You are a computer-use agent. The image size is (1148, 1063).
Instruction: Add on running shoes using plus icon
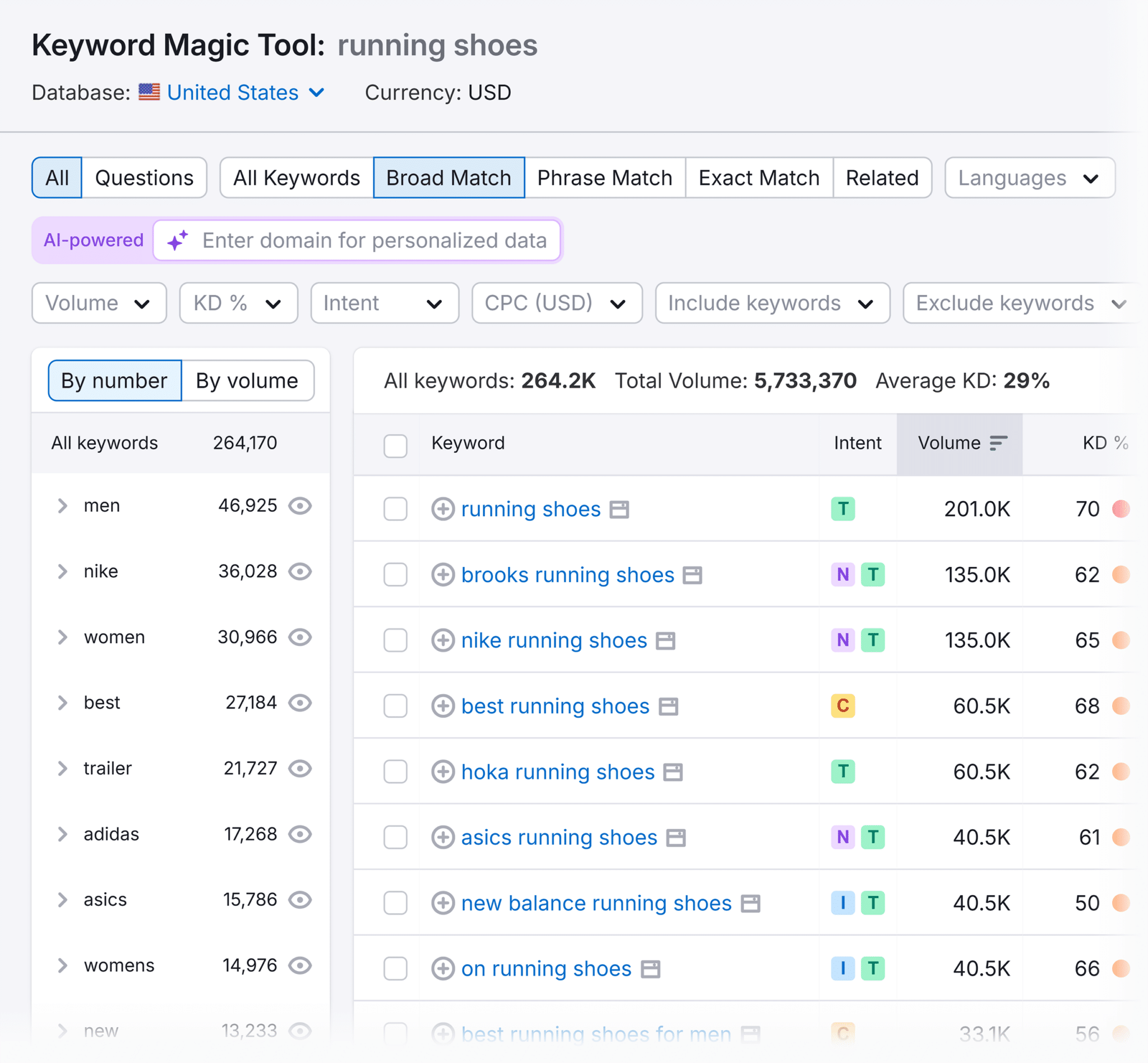coord(443,969)
